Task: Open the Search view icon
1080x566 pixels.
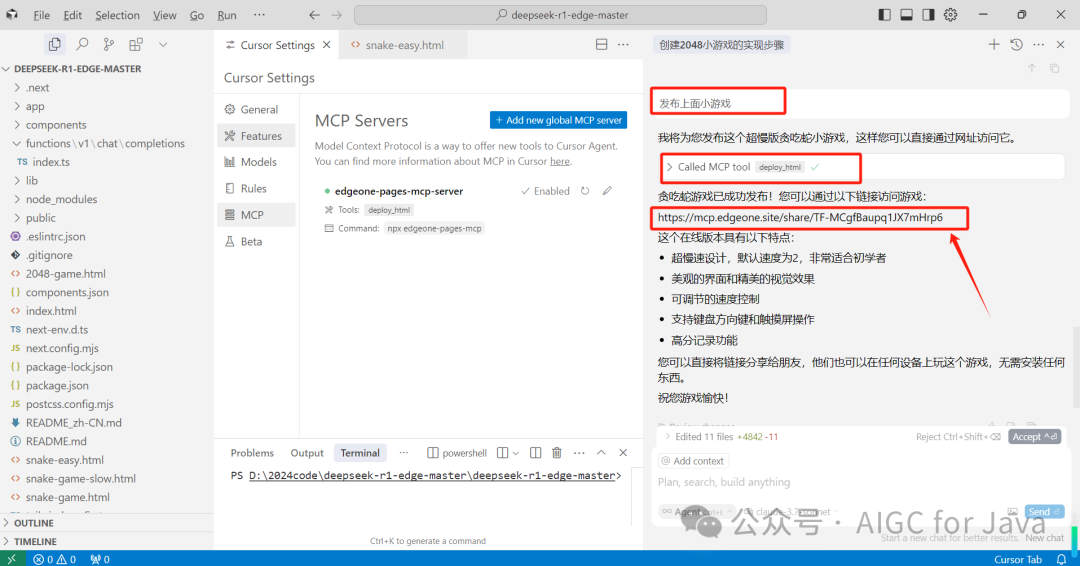Action: point(82,44)
